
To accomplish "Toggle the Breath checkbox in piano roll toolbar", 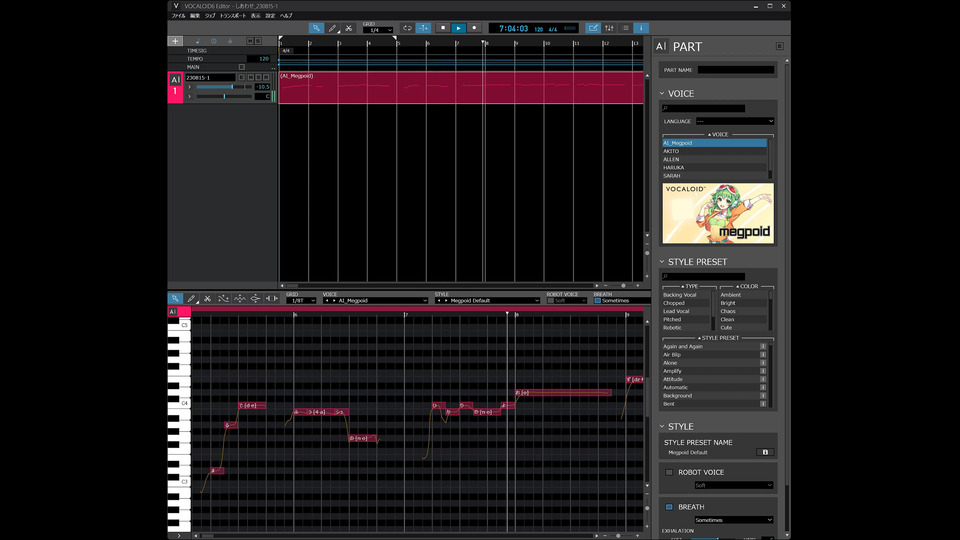I will coord(597,300).
